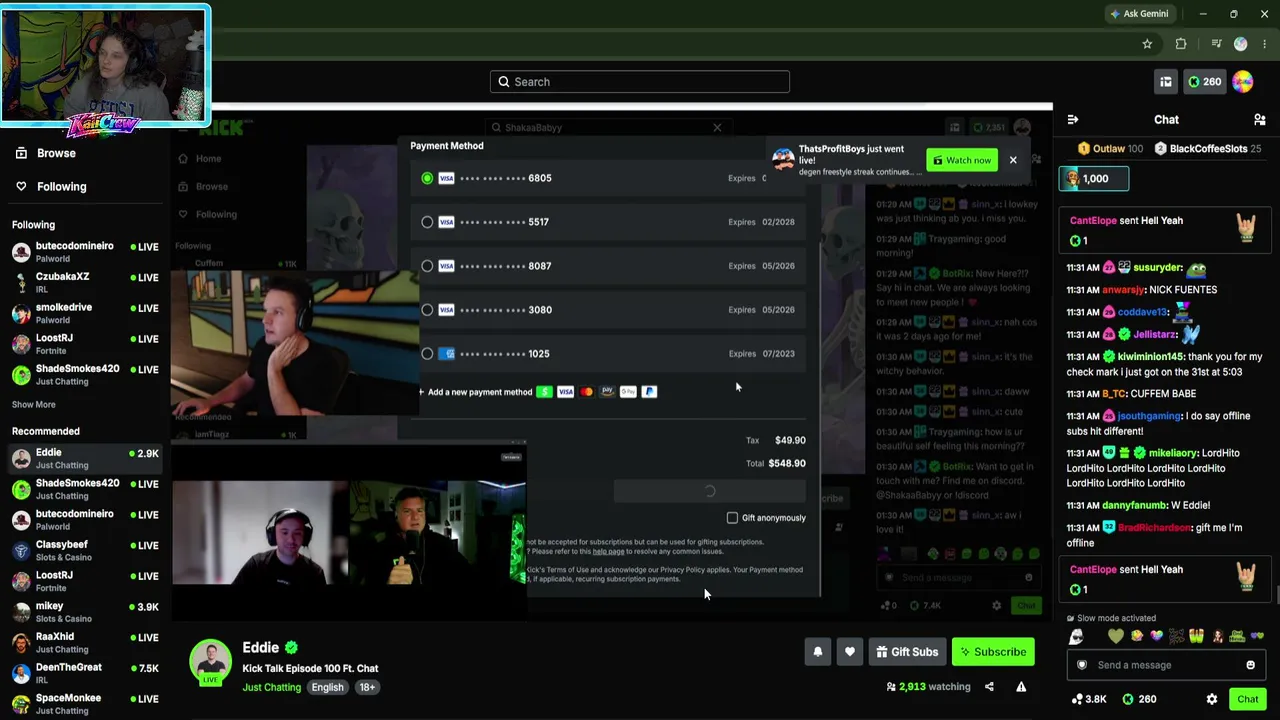Open butecodomineiro channel in Following list
Screen dimensions: 1280x720
coord(84,252)
